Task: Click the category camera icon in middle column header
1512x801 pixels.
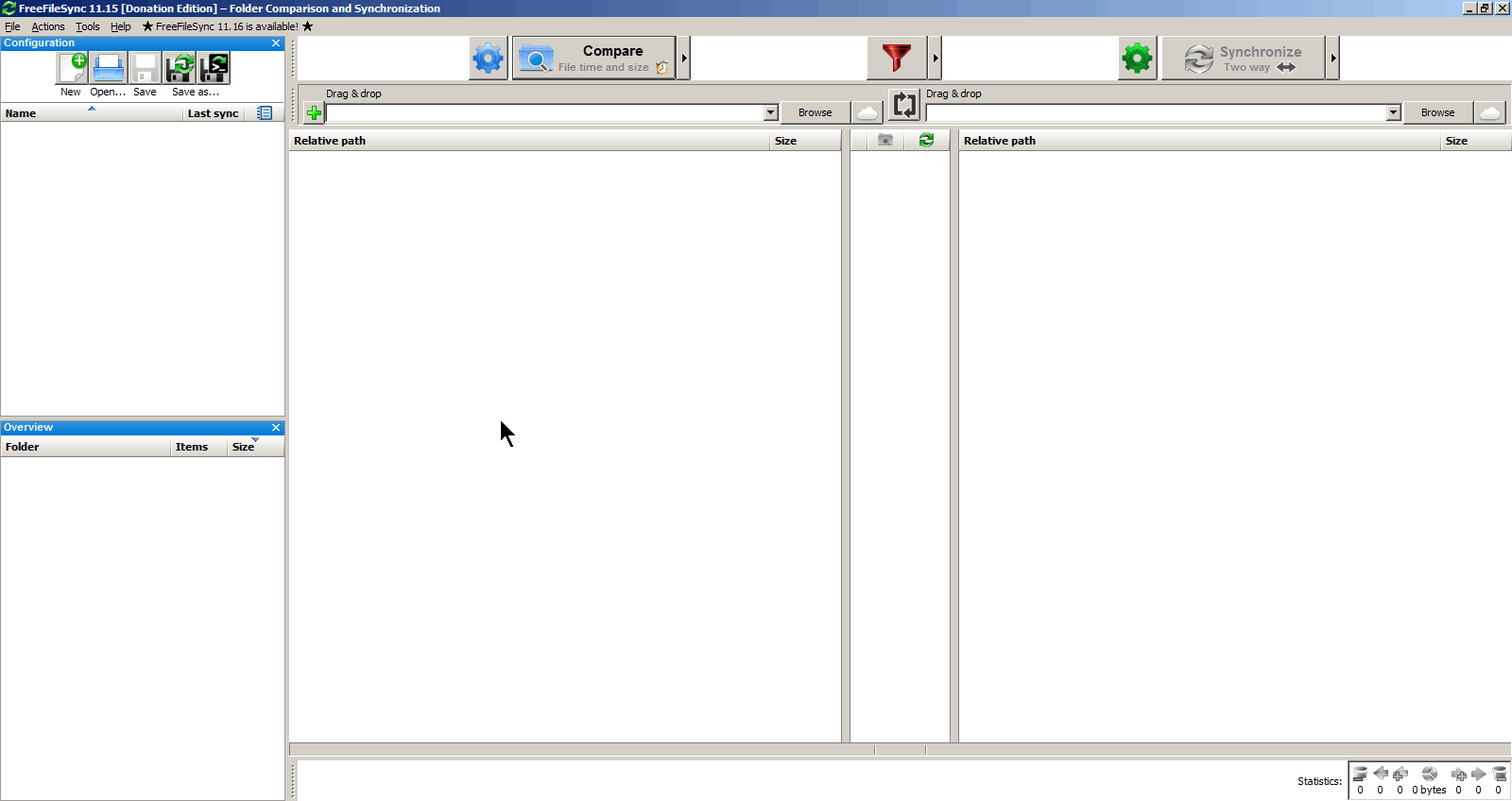Action: point(885,140)
